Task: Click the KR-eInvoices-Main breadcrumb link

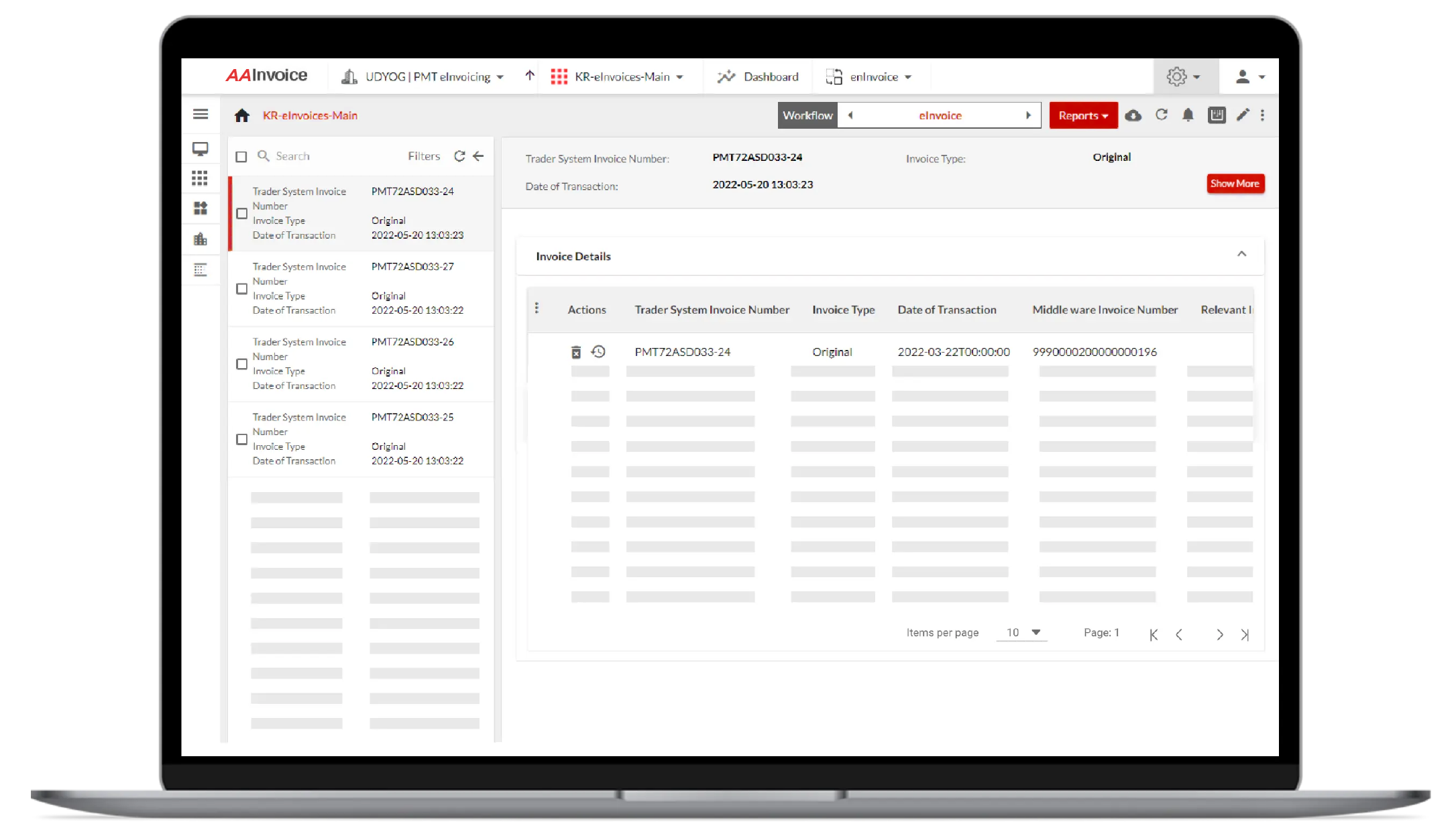Action: 310,115
